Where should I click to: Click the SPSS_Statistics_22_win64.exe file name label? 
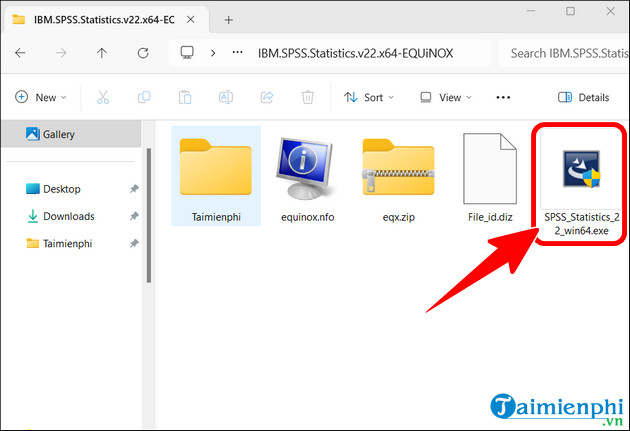click(x=581, y=224)
